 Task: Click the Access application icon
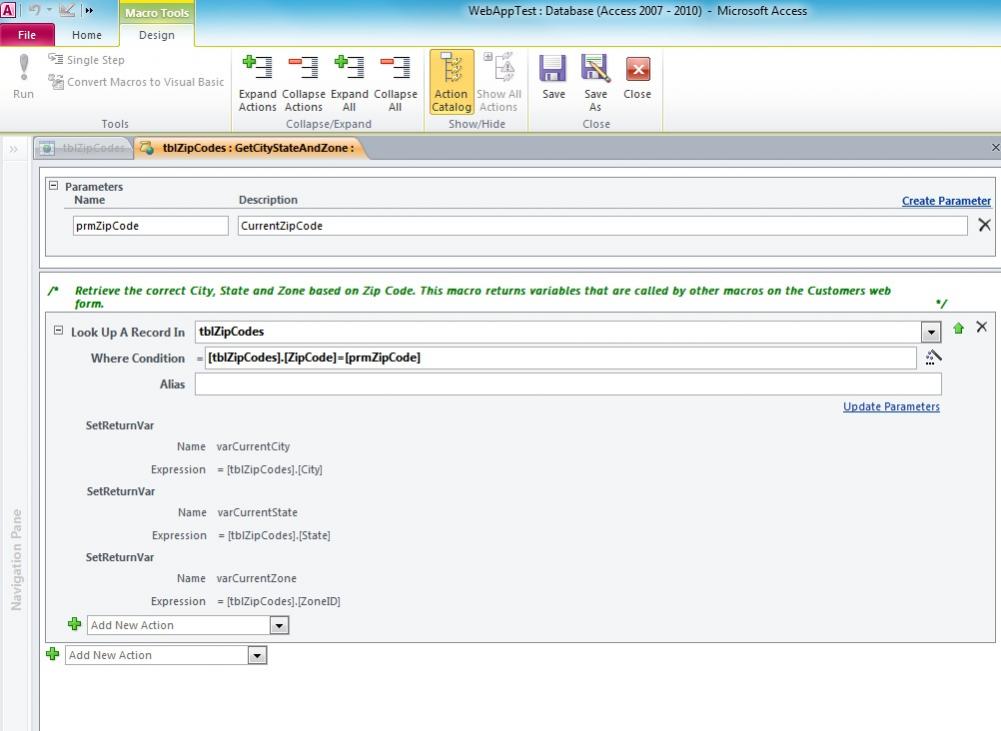click(x=8, y=10)
